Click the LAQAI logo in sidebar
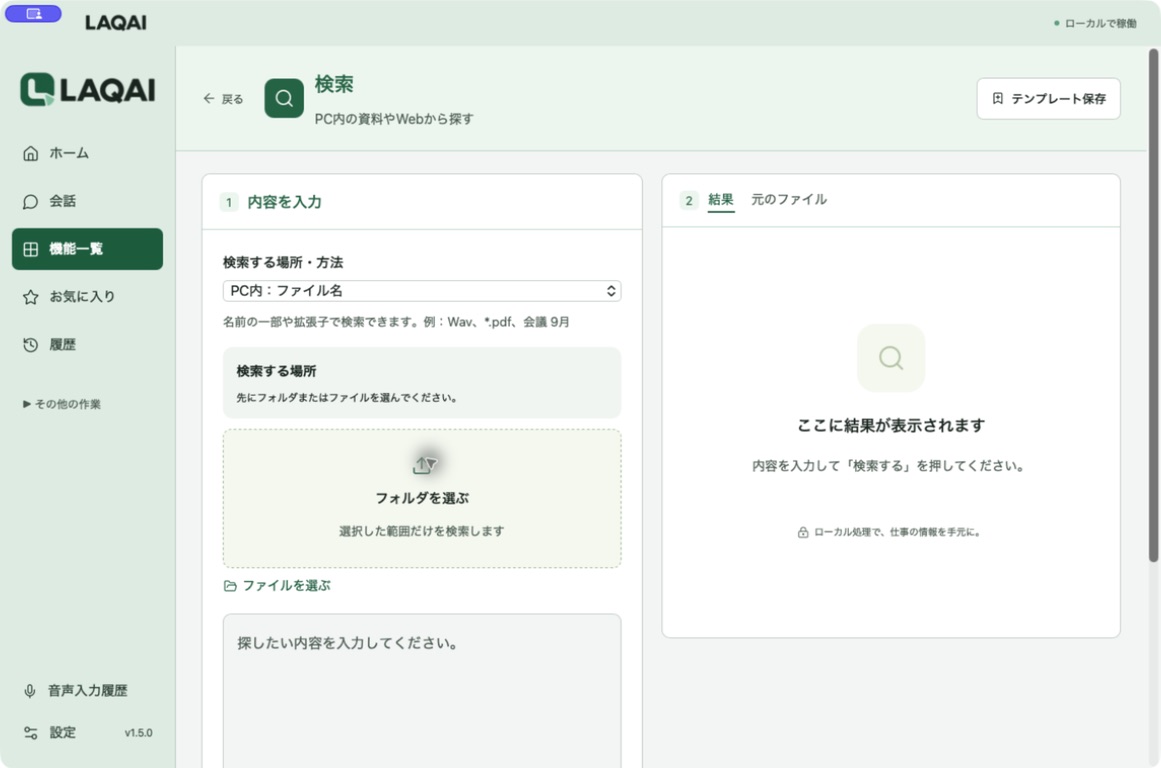The image size is (1161, 768). [87, 90]
